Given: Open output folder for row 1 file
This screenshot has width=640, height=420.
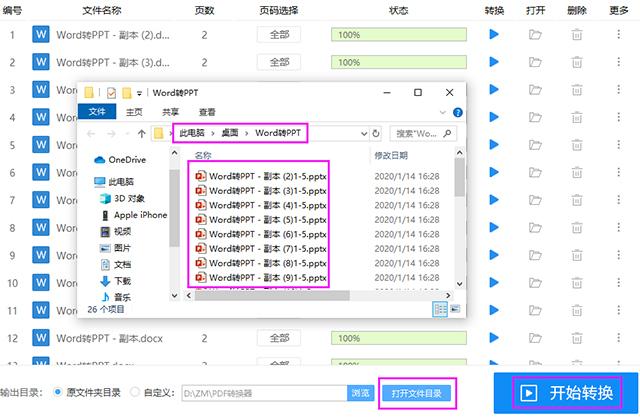Looking at the screenshot, I should point(535,35).
